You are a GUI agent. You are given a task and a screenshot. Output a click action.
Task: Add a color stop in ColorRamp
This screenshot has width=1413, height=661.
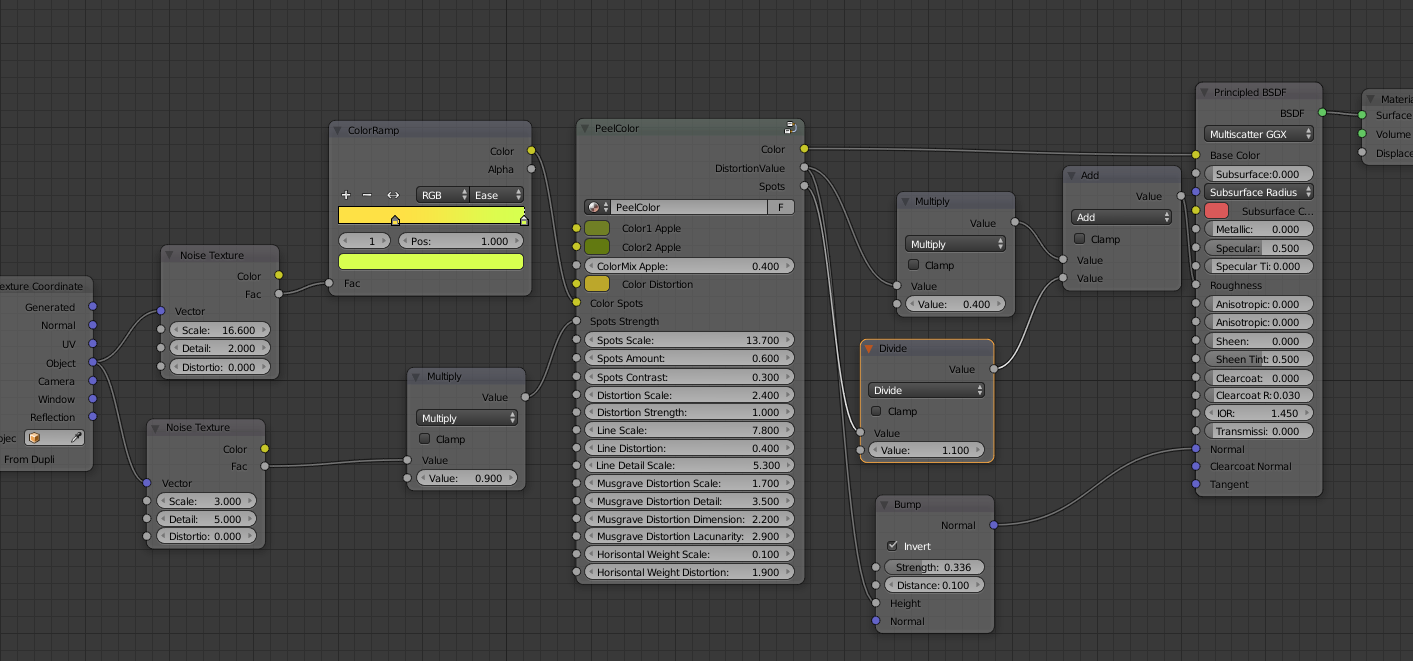(x=346, y=195)
